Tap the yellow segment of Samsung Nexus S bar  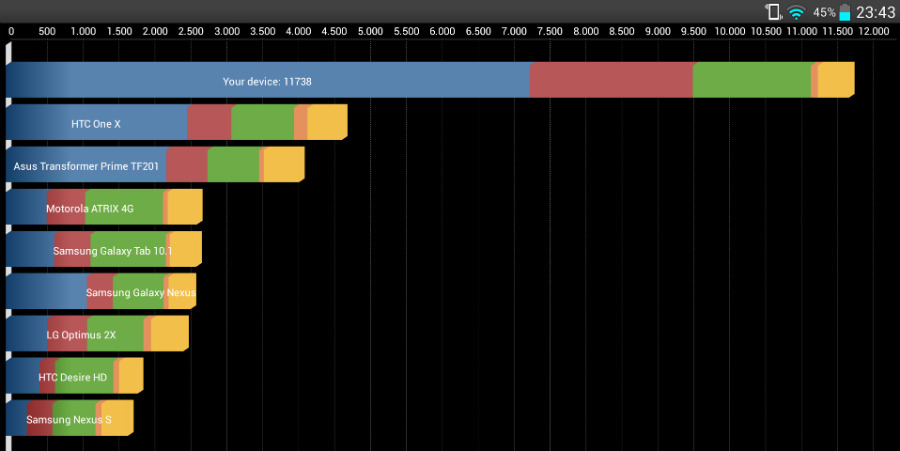(x=117, y=418)
